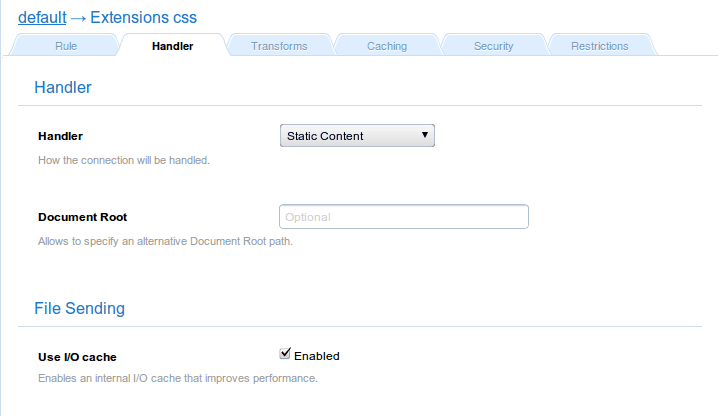Click the bold Document Root label
The width and height of the screenshot is (719, 416).
[x=82, y=217]
